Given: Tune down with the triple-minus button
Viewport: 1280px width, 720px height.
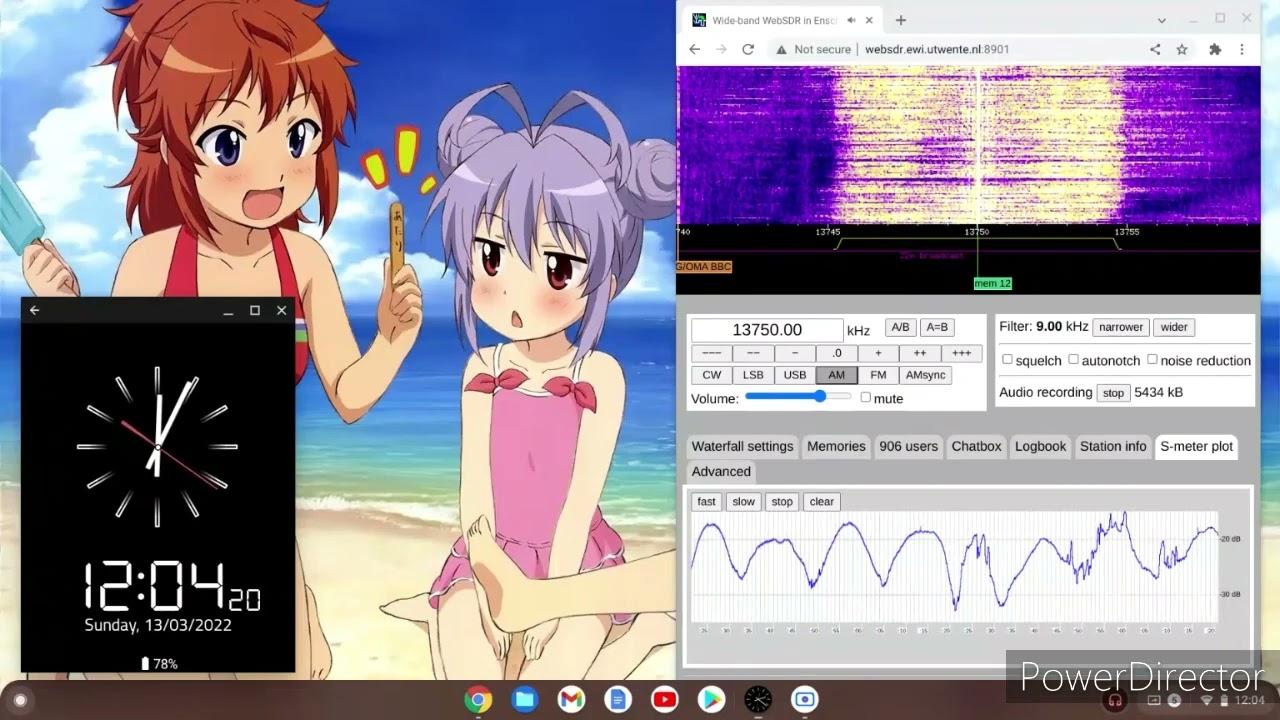Looking at the screenshot, I should click(x=712, y=353).
